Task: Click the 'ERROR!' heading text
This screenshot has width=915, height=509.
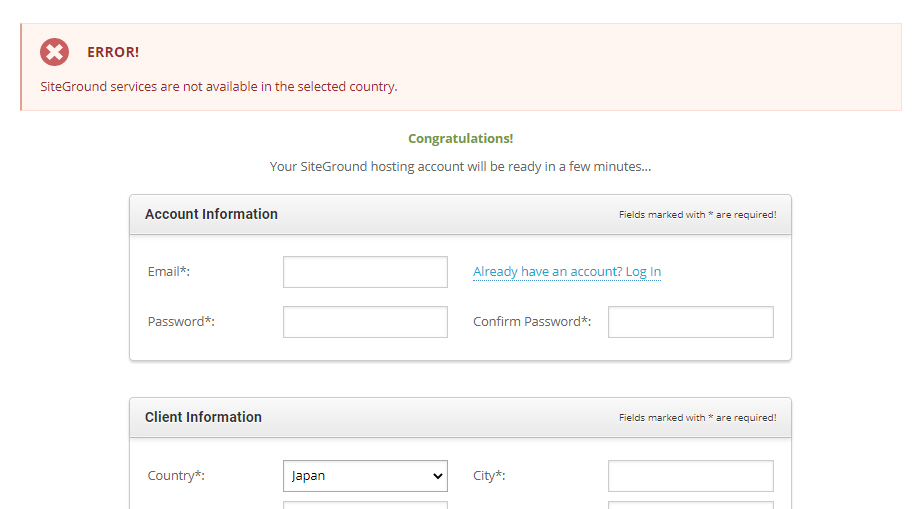Action: tap(113, 52)
